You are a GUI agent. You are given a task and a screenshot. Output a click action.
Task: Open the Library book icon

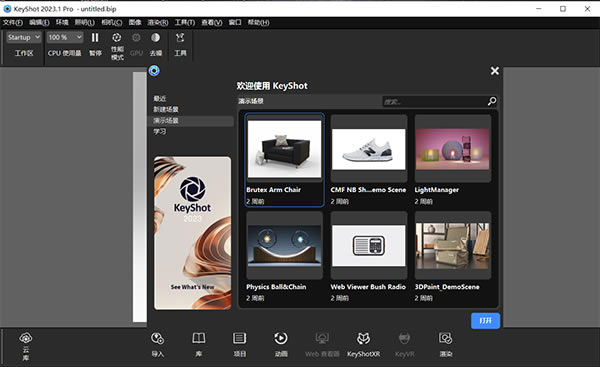[x=199, y=338]
